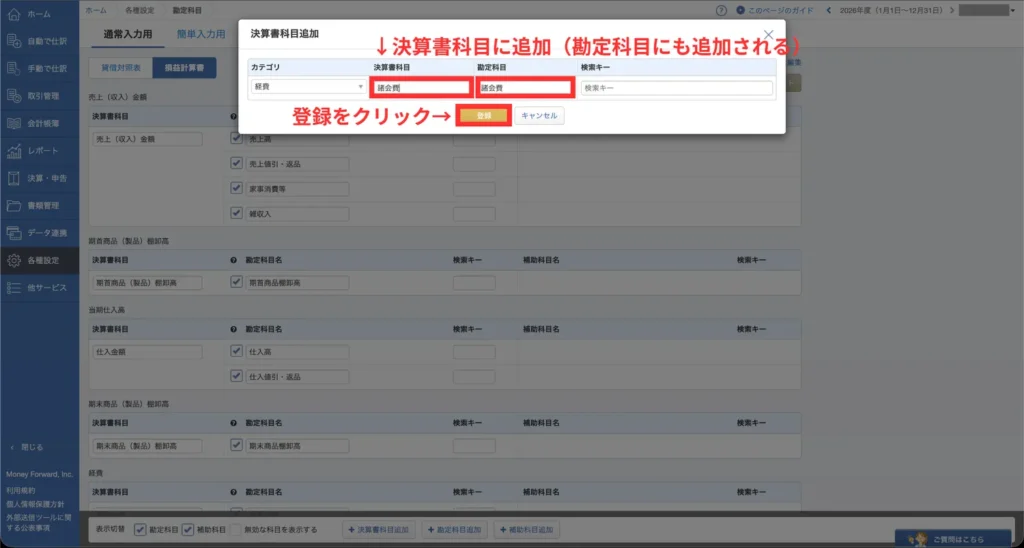The image size is (1024, 548).
Task: Open the ホーム home icon in sidebar
Action: (x=14, y=14)
